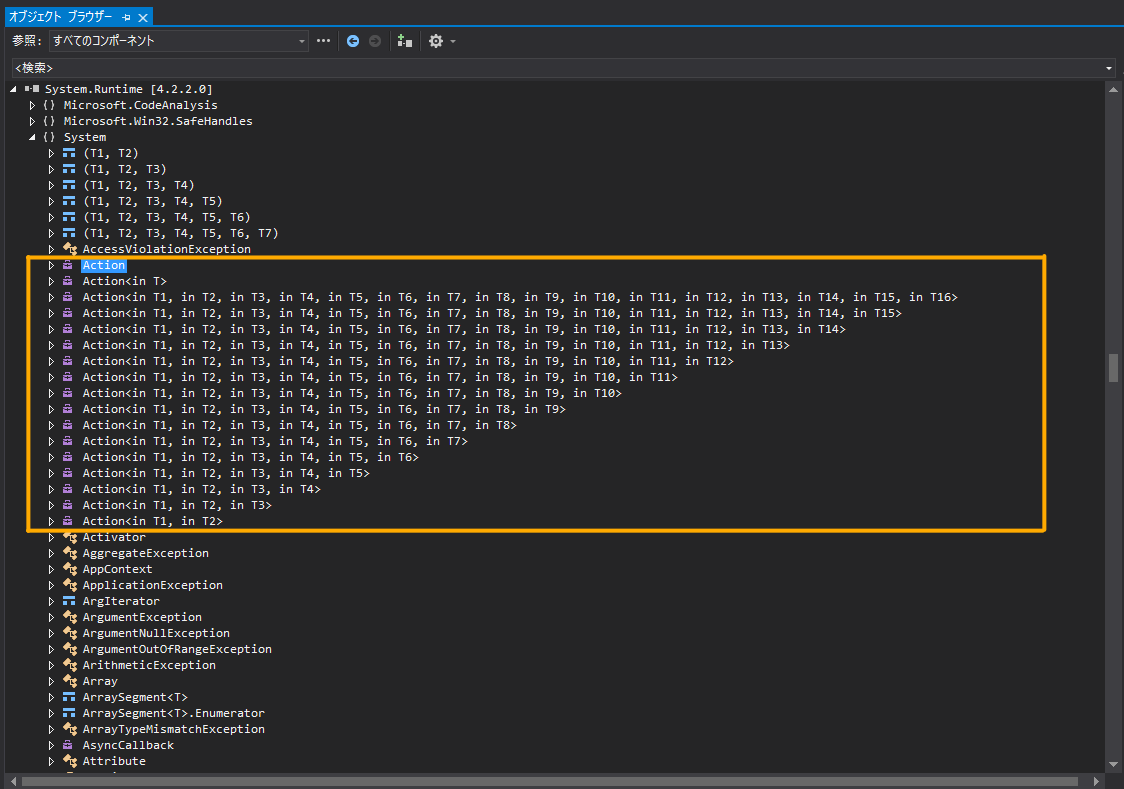Click the class icon of AccessViolationException

[x=70, y=249]
